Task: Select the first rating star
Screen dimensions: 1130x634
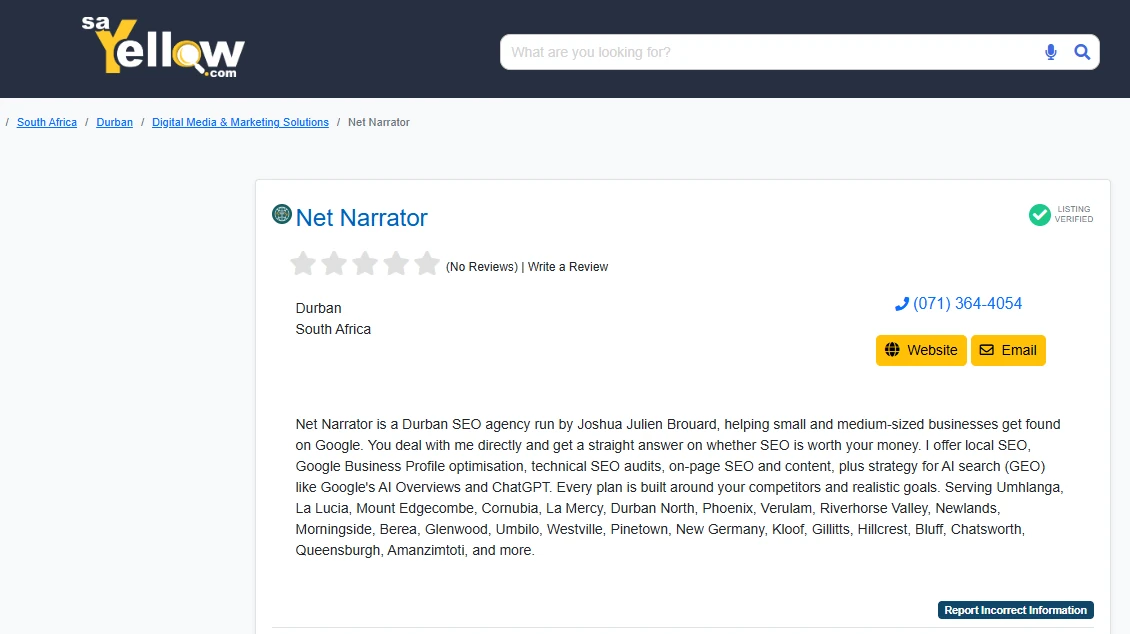Action: [x=303, y=264]
